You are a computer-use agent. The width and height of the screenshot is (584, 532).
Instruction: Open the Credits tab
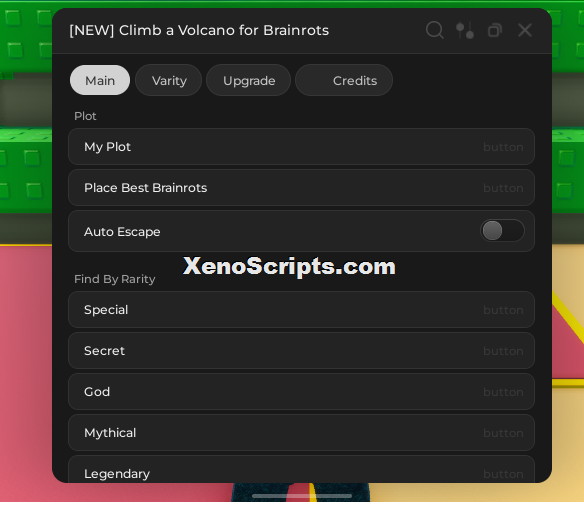pyautogui.click(x=344, y=80)
